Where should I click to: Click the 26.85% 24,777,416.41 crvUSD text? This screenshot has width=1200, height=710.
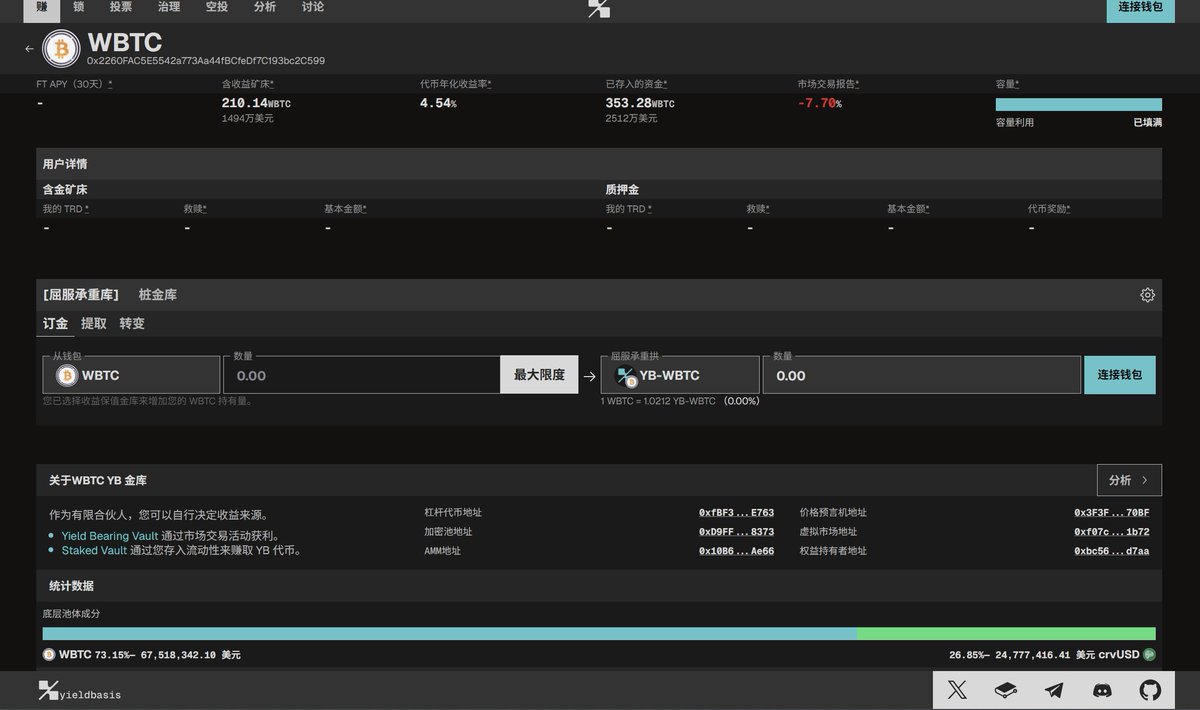click(1044, 655)
